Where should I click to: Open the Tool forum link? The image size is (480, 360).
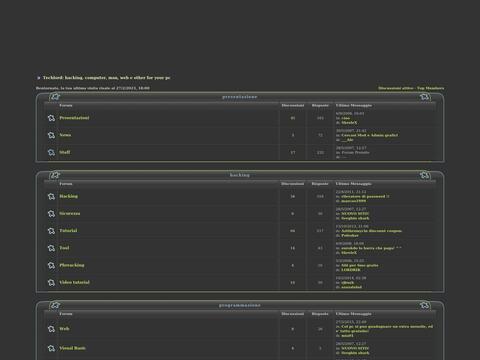click(x=64, y=248)
